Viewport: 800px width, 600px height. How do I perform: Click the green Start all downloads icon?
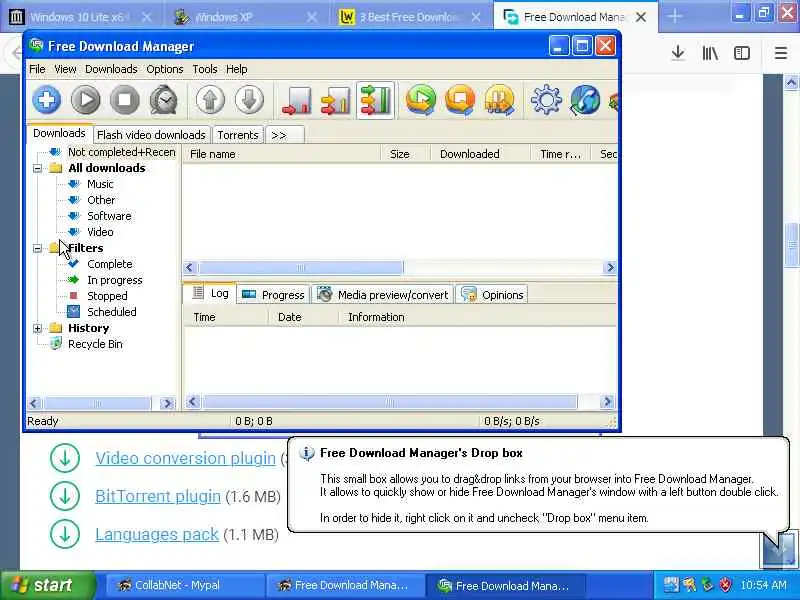tap(421, 99)
